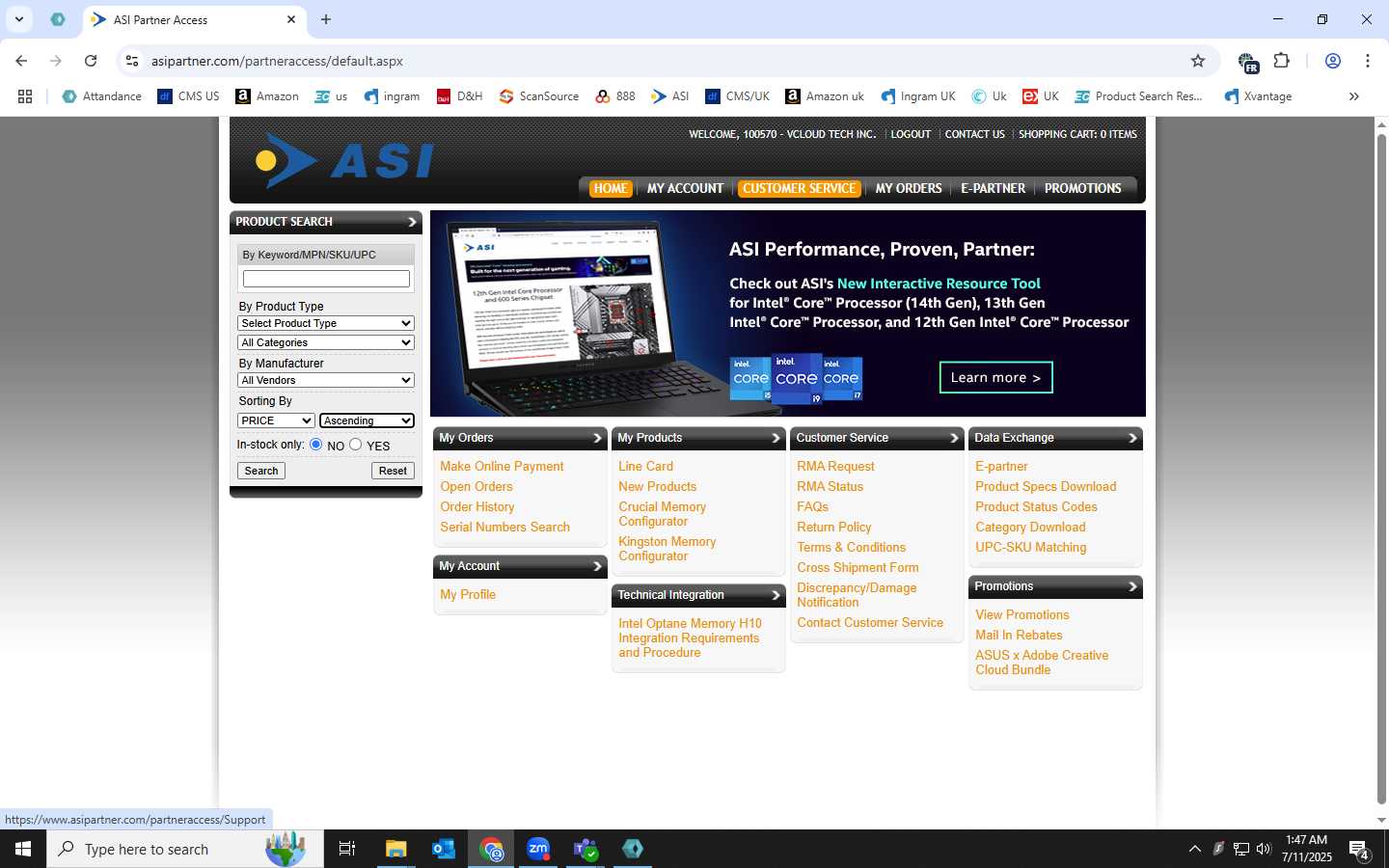
Task: Open the Kingston Memory Configurator link
Action: pos(667,549)
